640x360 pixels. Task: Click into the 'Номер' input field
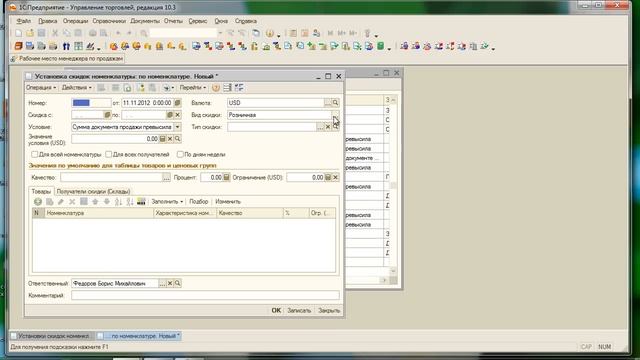(91, 103)
